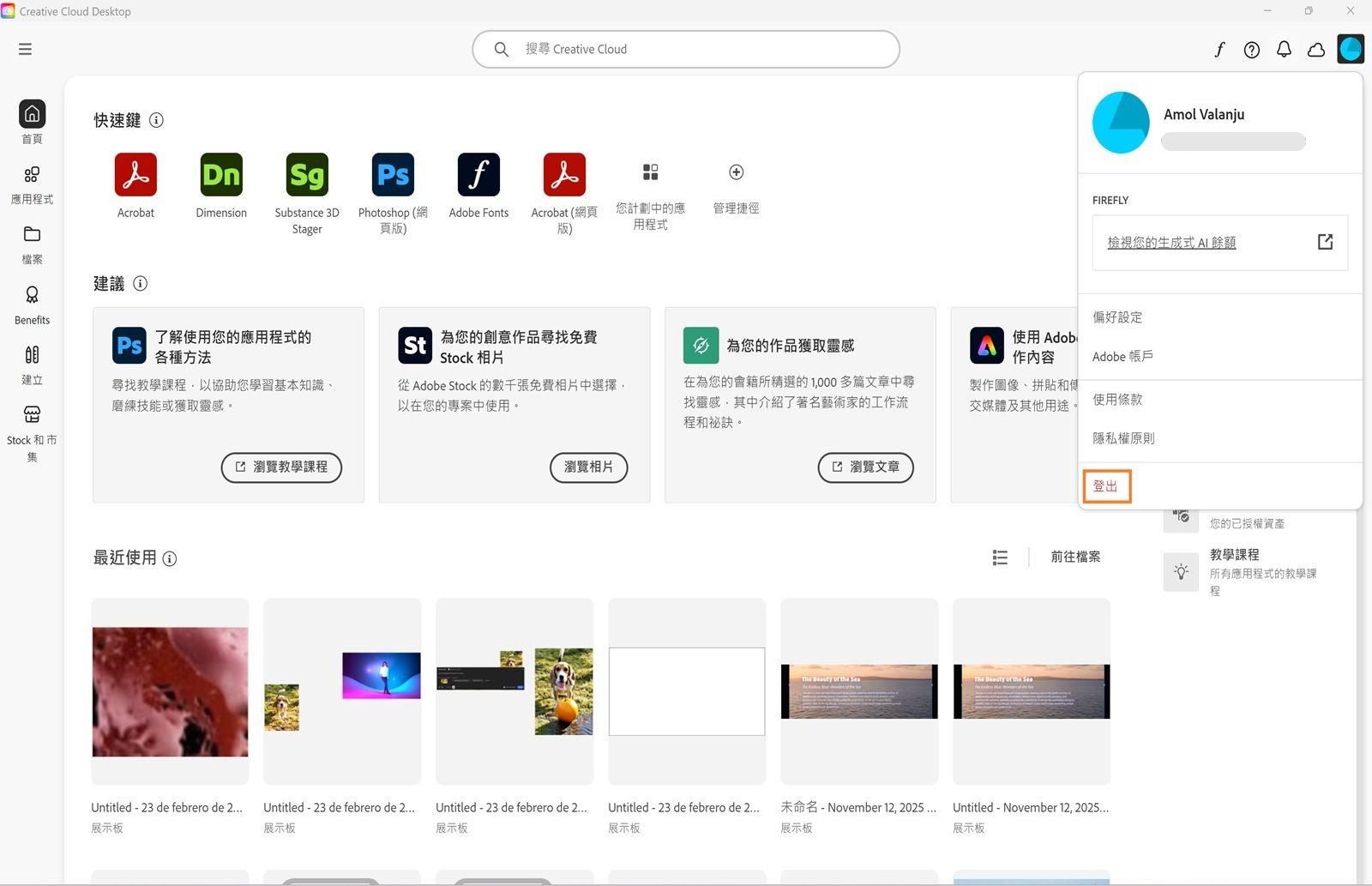
Task: Launch Dimension from shortcuts
Action: [x=221, y=175]
